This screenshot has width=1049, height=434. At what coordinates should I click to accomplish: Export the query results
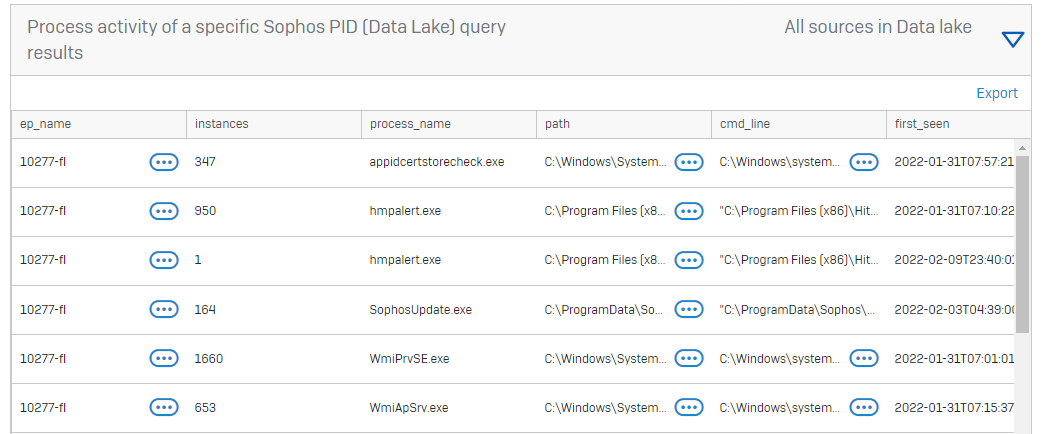pos(996,93)
